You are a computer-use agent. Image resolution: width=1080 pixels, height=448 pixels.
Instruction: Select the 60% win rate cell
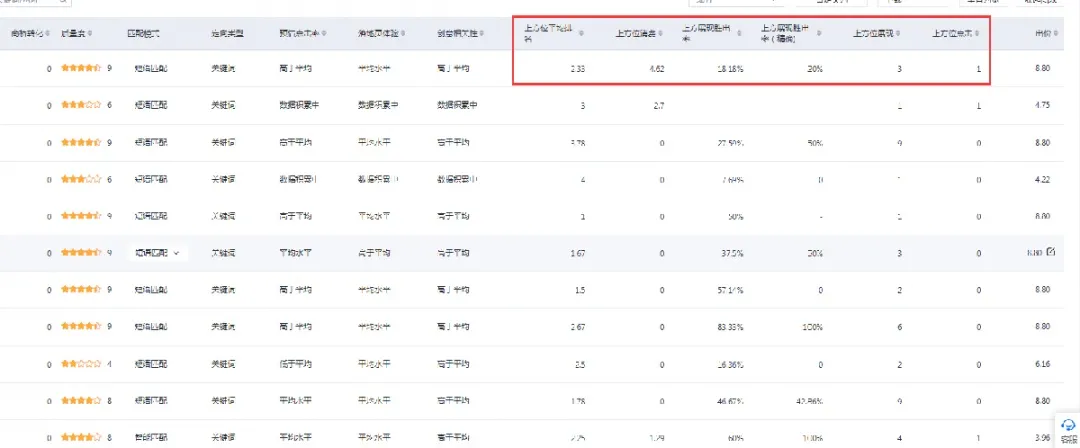734,437
